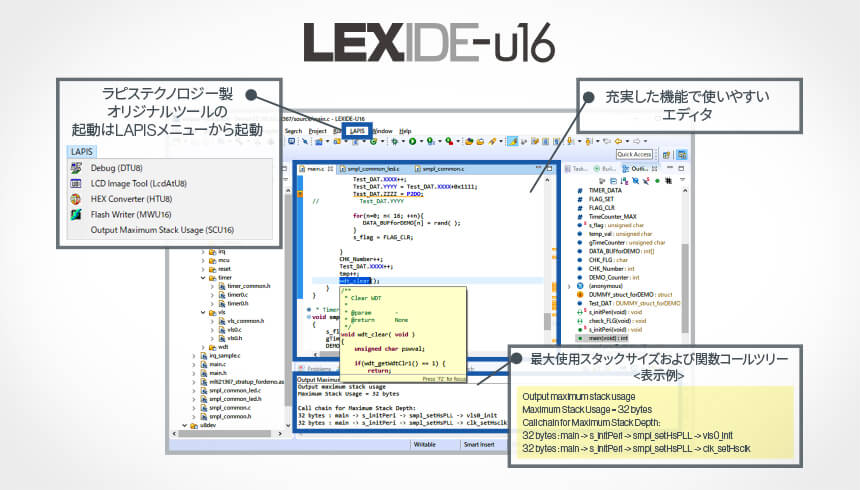Collapse the timer folder in project tree

point(203,278)
